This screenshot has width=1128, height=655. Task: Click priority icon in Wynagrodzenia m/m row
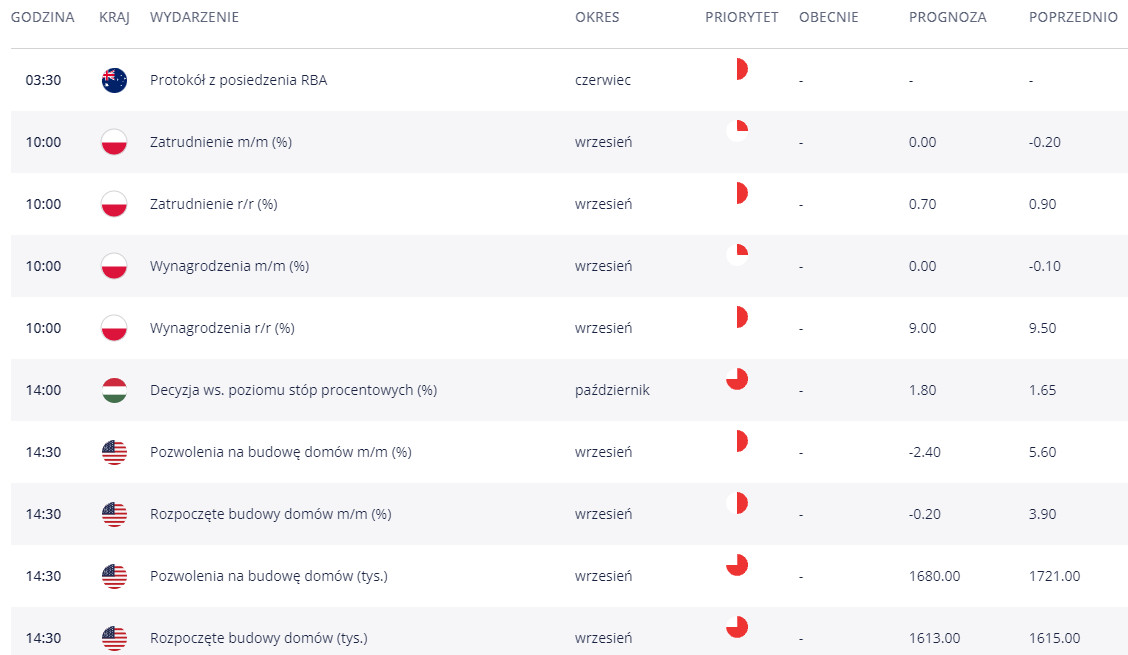(x=737, y=255)
